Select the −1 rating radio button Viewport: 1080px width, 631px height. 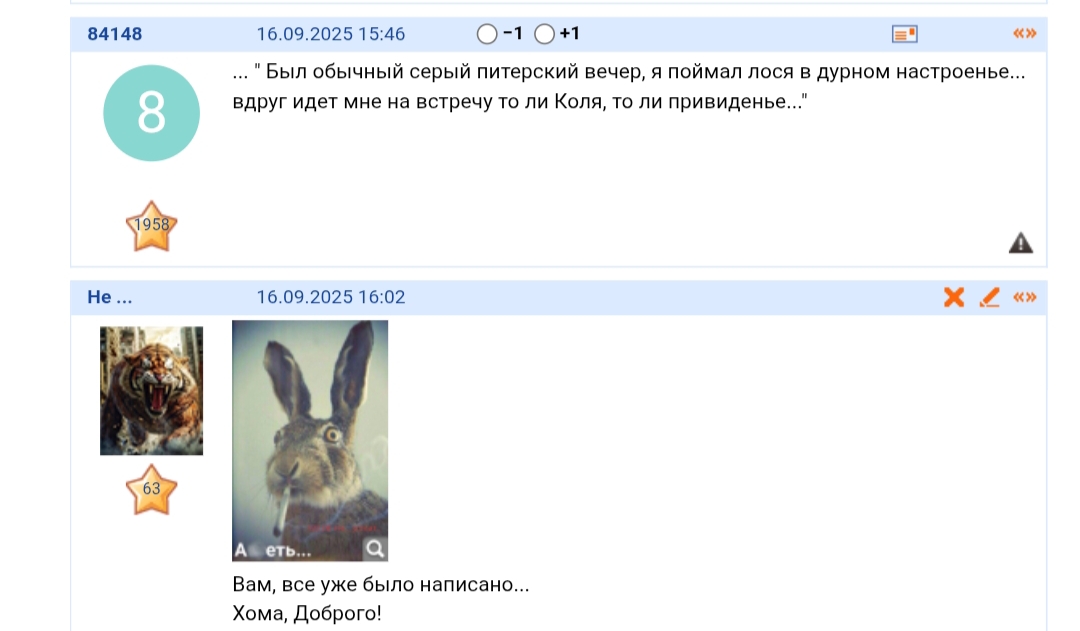click(487, 34)
